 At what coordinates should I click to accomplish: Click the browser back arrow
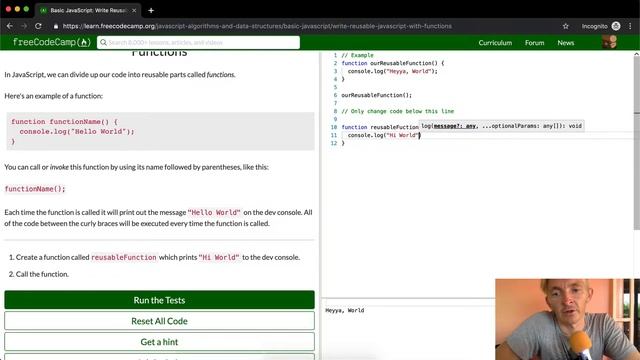point(10,26)
